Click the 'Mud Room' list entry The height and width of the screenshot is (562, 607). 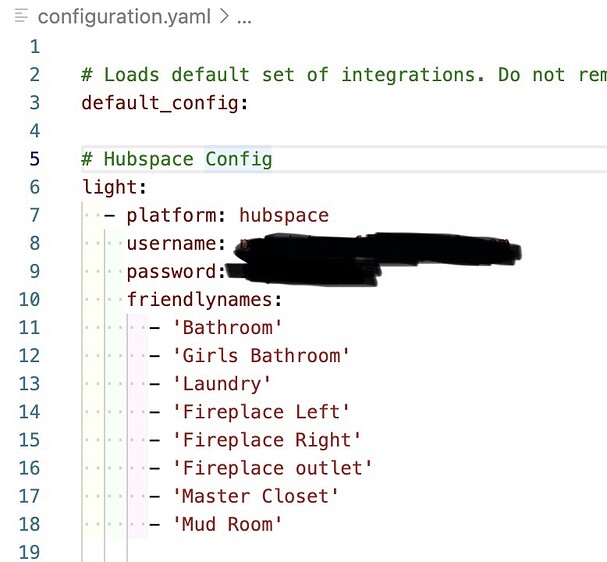[x=228, y=523]
